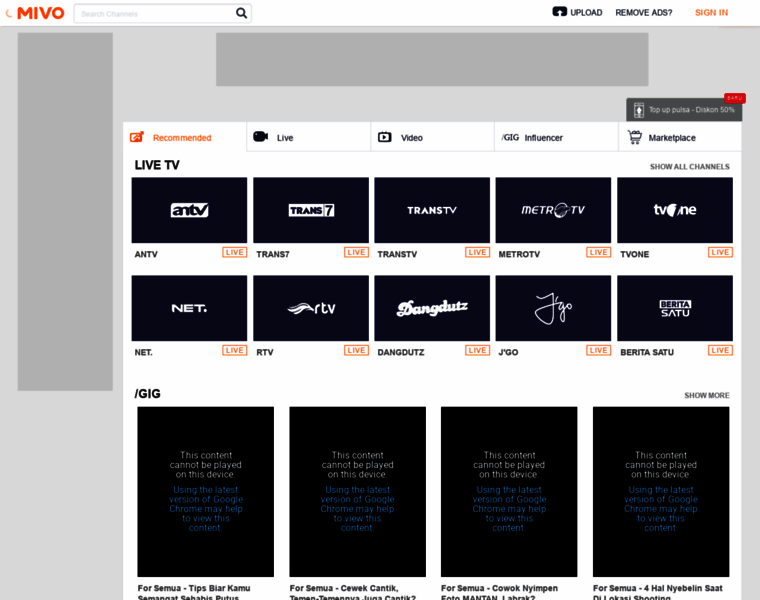Click the LIVE badge next to BERITA SATU

pos(720,350)
